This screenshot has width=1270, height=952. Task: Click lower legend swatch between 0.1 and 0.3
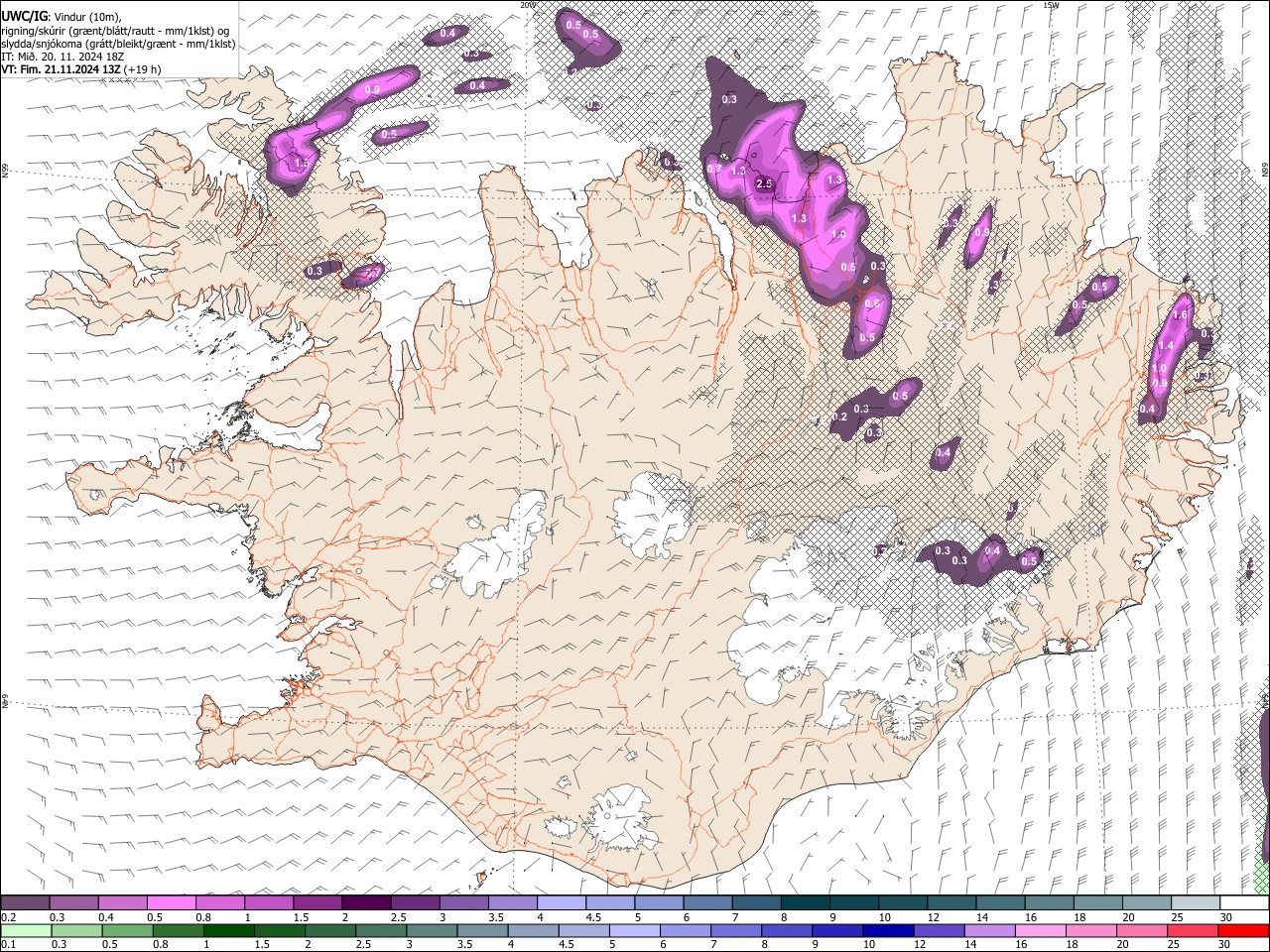pos(25,930)
